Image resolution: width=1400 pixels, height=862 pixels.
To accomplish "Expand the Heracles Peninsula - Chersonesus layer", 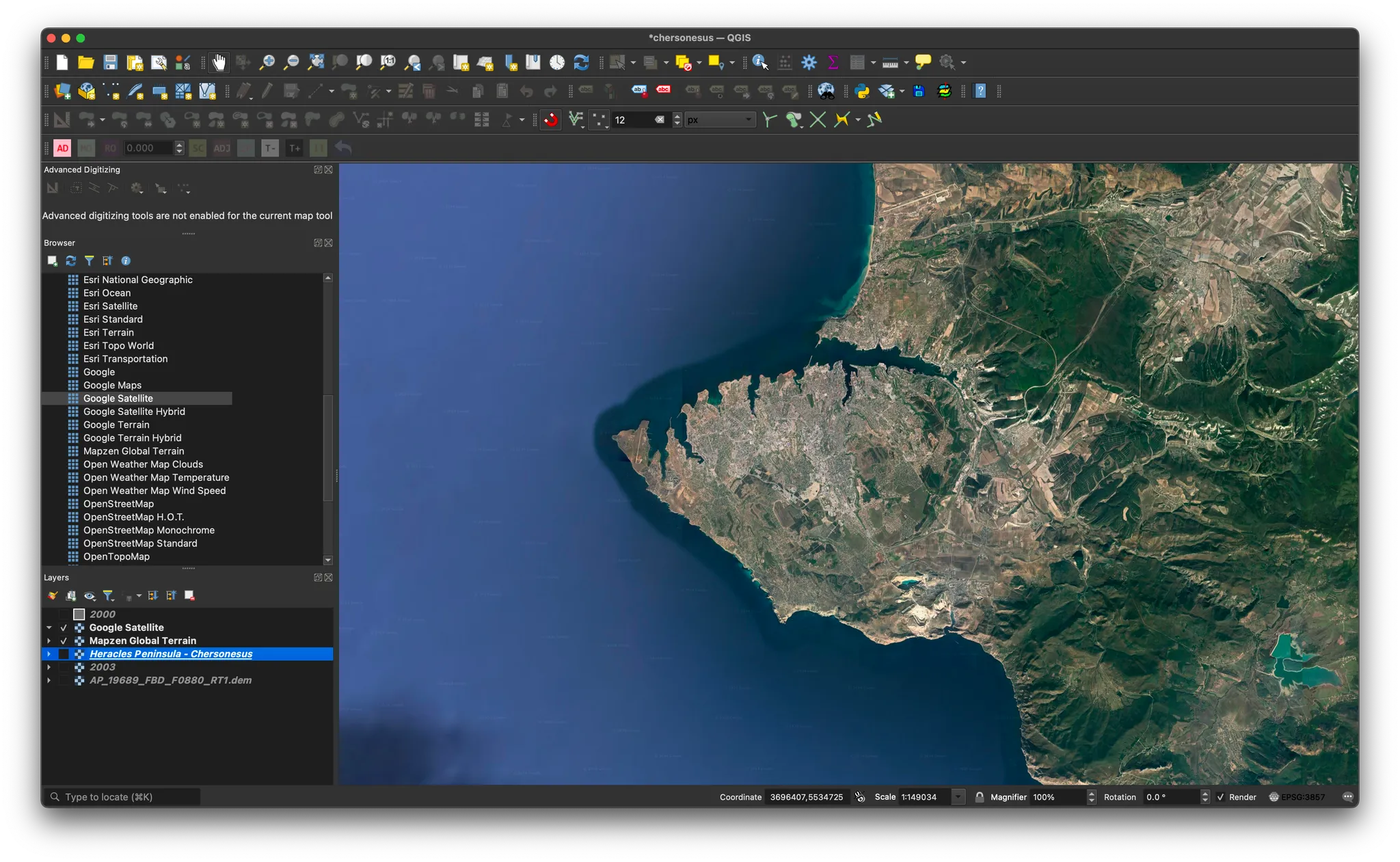I will click(x=49, y=654).
